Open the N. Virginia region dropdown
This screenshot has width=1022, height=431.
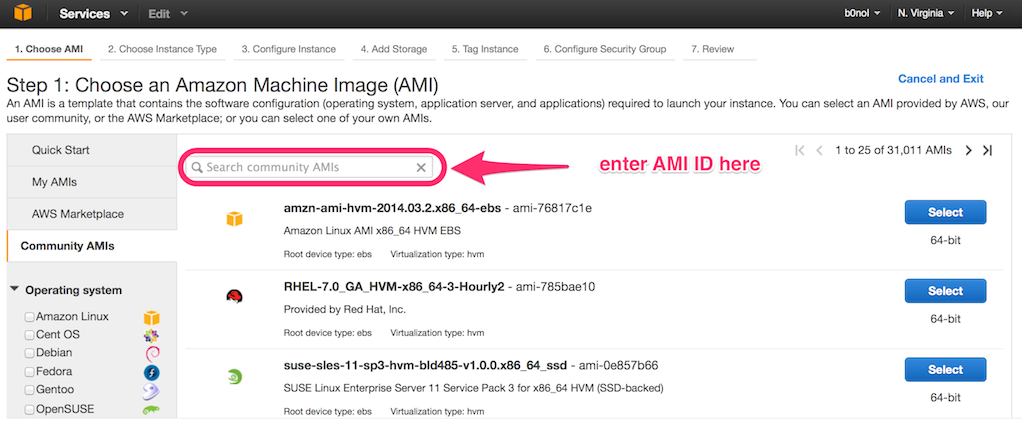(926, 13)
